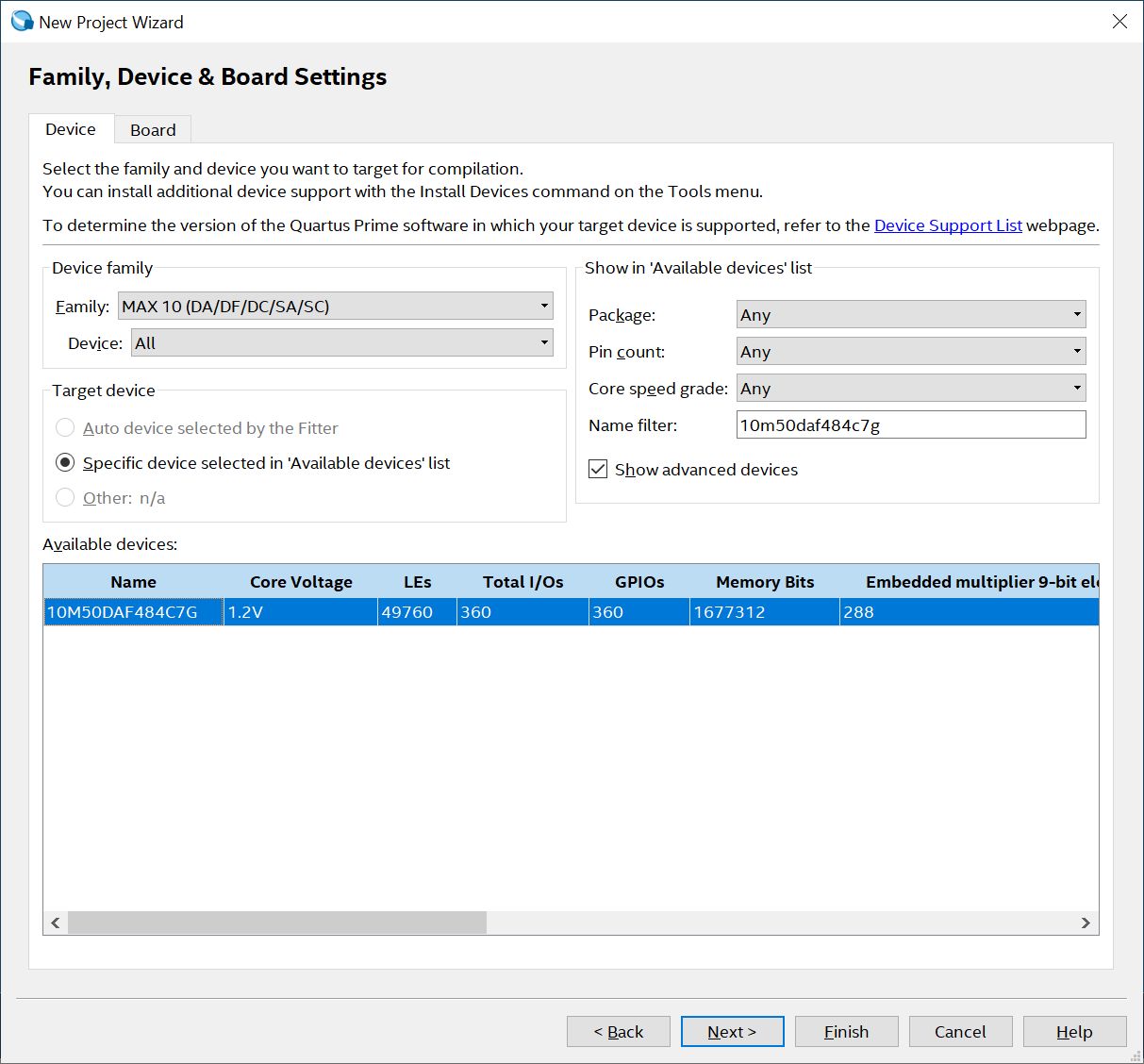Expand the Device dropdown set to All
This screenshot has width=1144, height=1064.
pos(341,343)
